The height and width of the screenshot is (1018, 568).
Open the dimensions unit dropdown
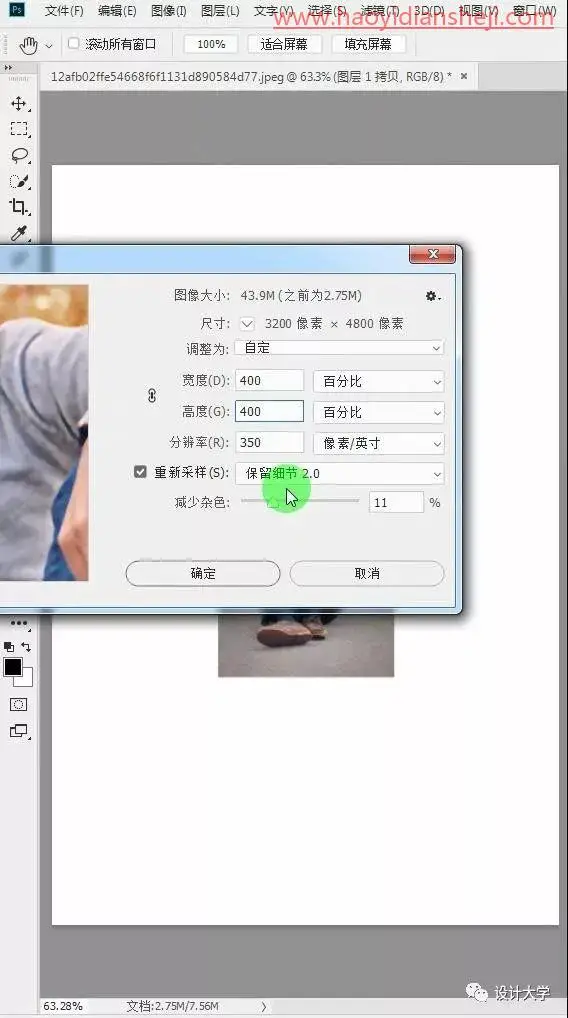247,323
